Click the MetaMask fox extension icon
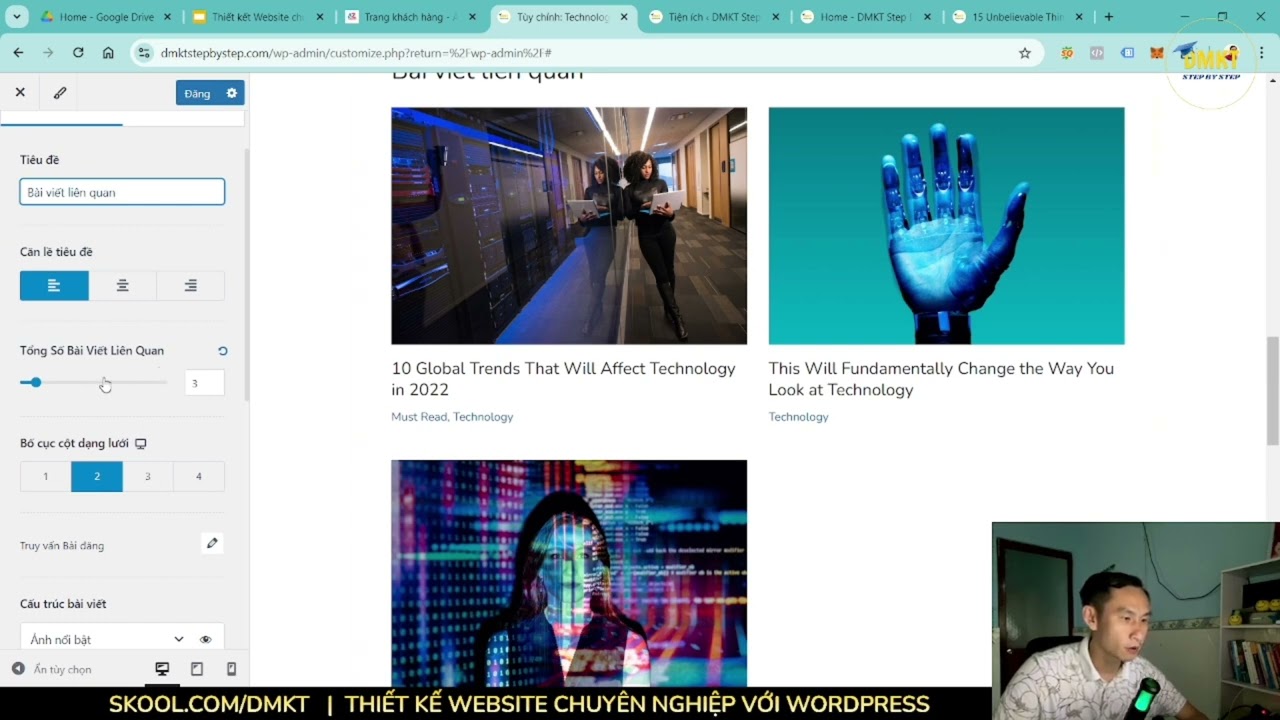This screenshot has height=720, width=1280. (x=1156, y=53)
